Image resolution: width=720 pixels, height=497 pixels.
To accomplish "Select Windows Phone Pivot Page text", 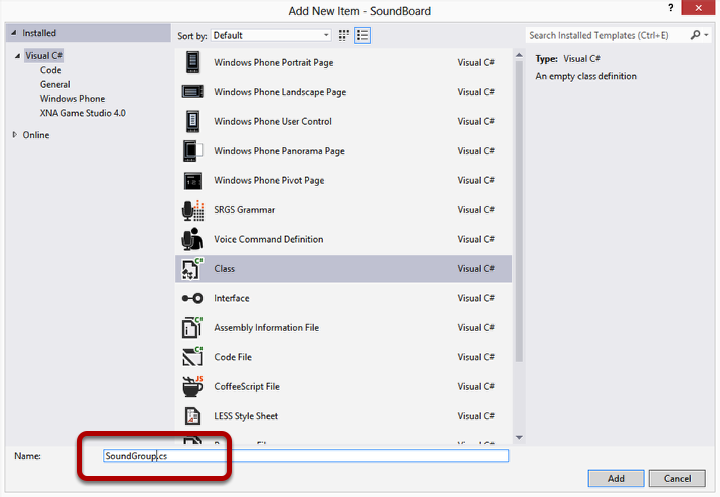I will pyautogui.click(x=269, y=180).
